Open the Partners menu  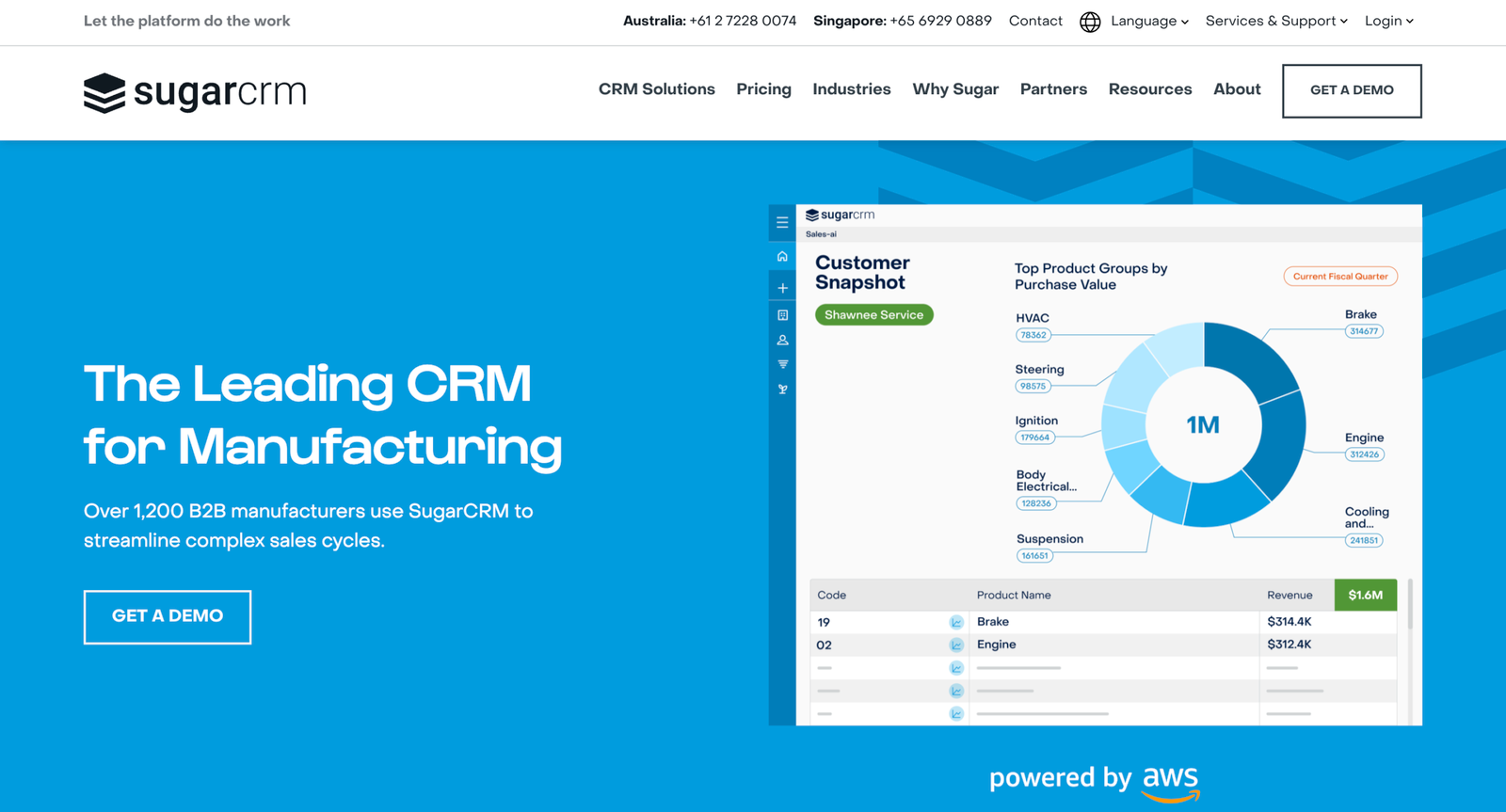point(1053,89)
